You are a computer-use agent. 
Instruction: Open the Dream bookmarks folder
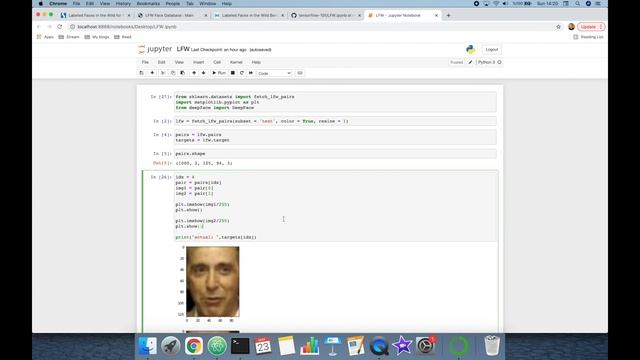pyautogui.click(x=69, y=37)
